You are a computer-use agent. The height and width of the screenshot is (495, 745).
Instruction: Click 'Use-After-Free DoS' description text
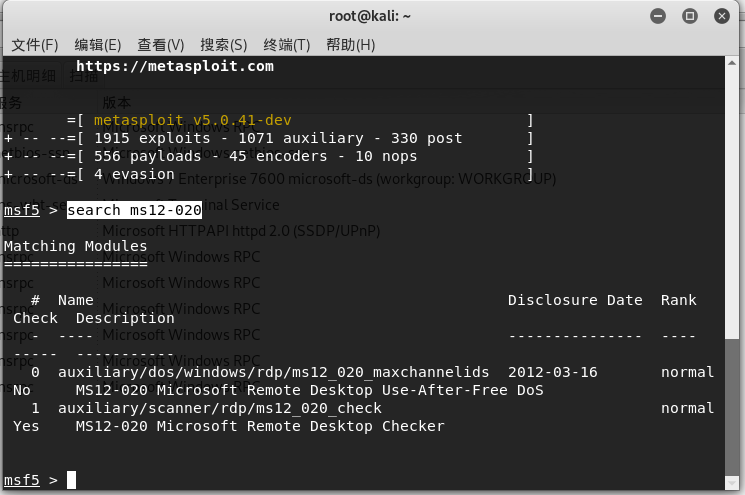(462, 390)
